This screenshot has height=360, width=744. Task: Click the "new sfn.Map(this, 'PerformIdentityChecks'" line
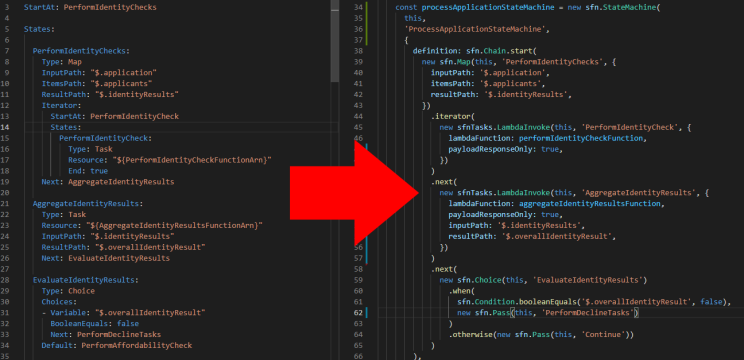pyautogui.click(x=518, y=62)
